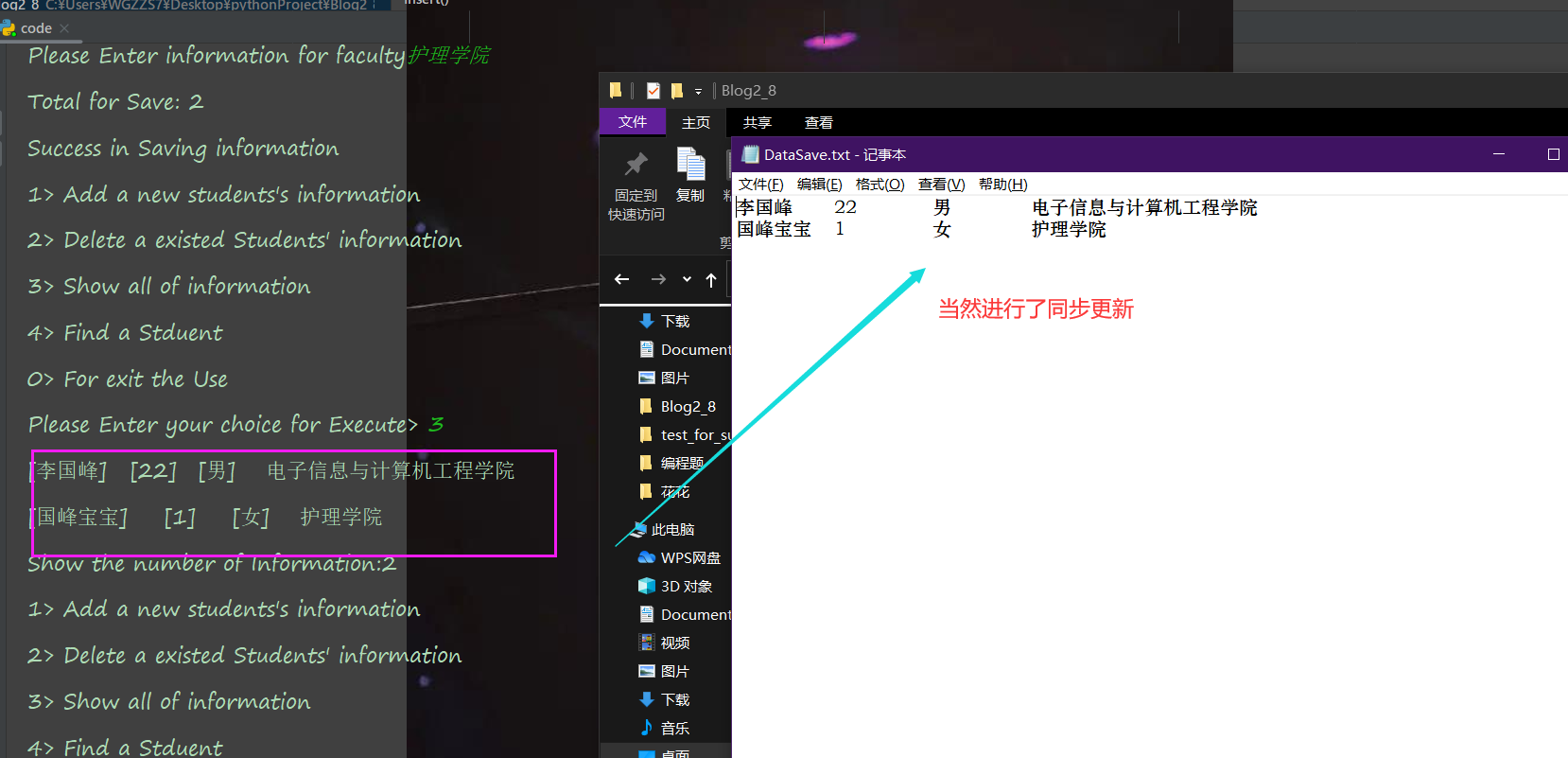Screen dimensions: 1568x758
Task: Click 'Please Enter your choice for Execute> 3' line
Action: point(236,425)
